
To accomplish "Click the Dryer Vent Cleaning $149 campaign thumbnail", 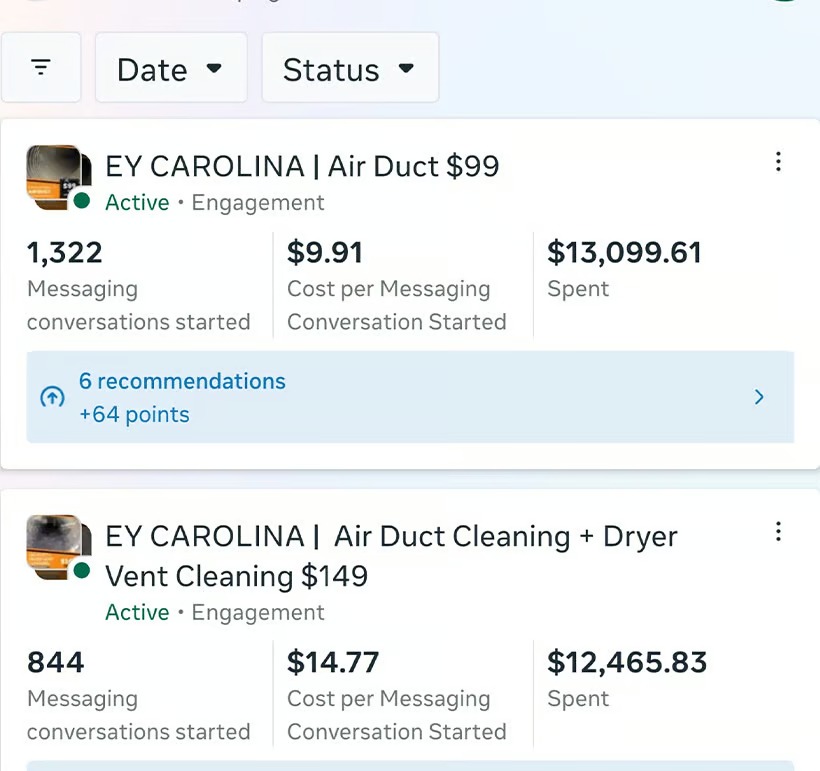I will pyautogui.click(x=52, y=546).
